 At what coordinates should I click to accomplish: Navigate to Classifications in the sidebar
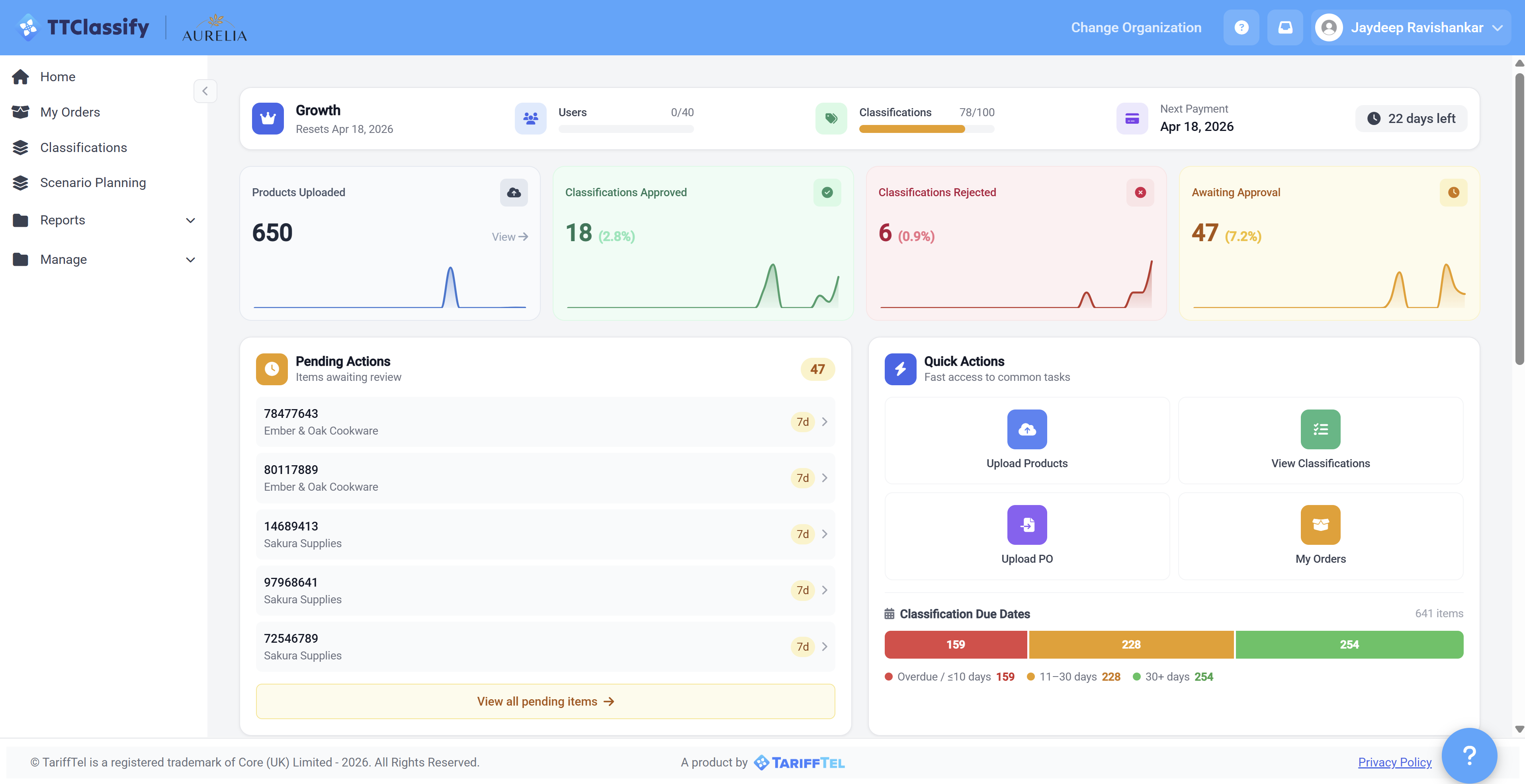click(84, 147)
